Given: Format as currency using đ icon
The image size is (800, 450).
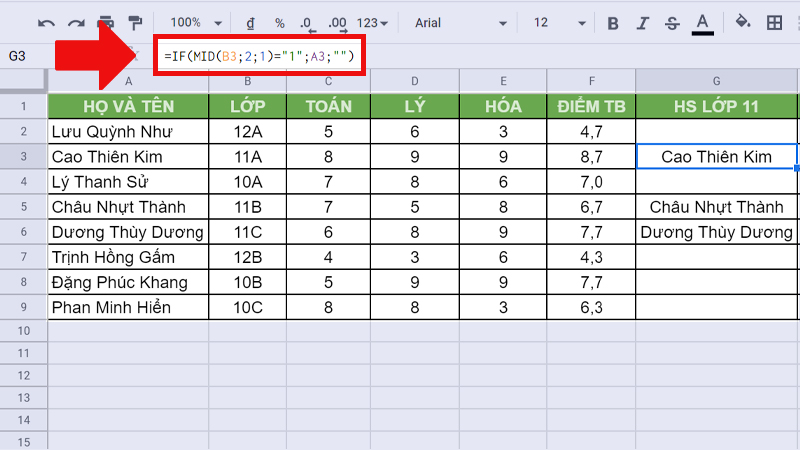Looking at the screenshot, I should tap(249, 22).
